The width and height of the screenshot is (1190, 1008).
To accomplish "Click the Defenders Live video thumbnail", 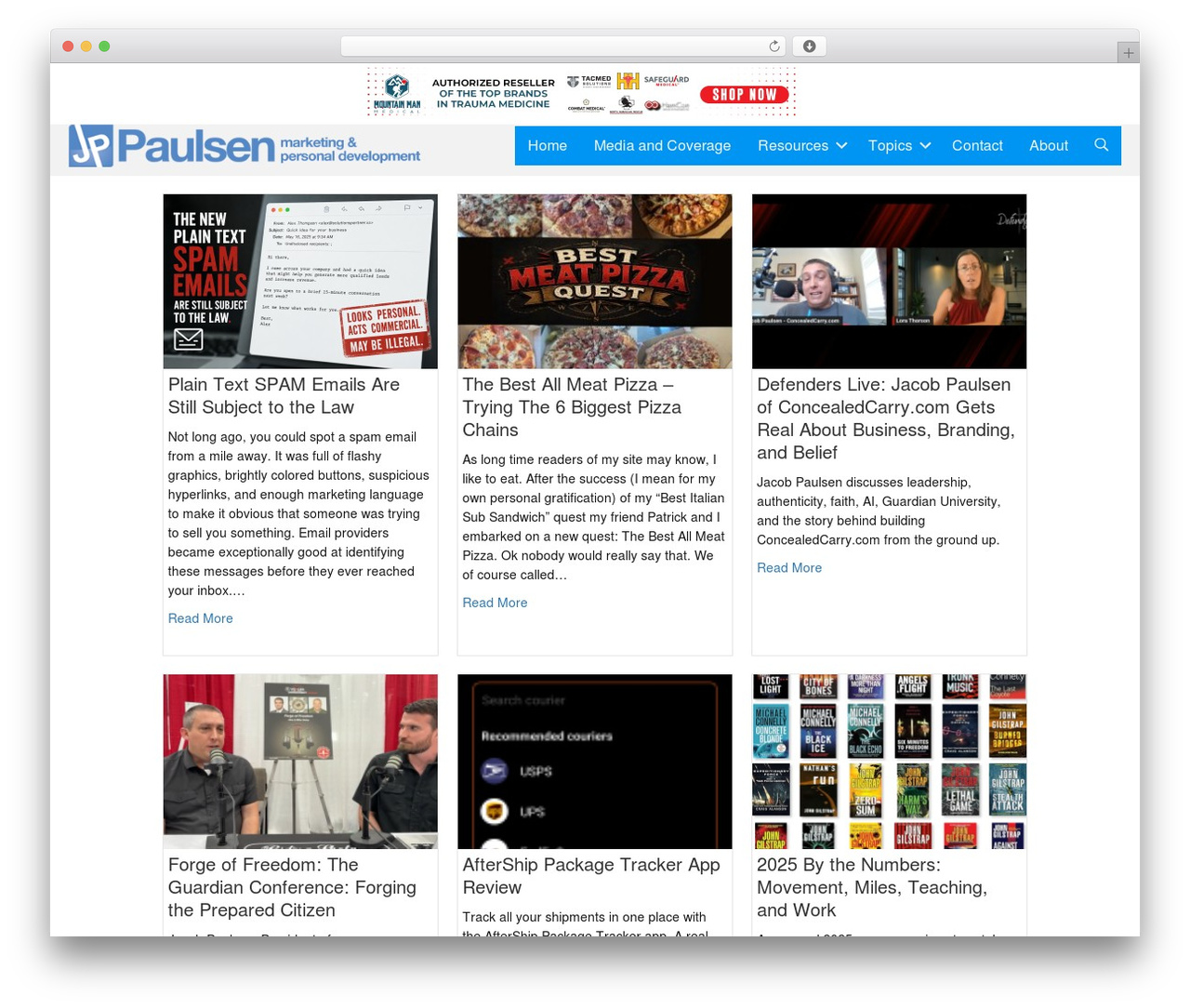I will pos(890,282).
